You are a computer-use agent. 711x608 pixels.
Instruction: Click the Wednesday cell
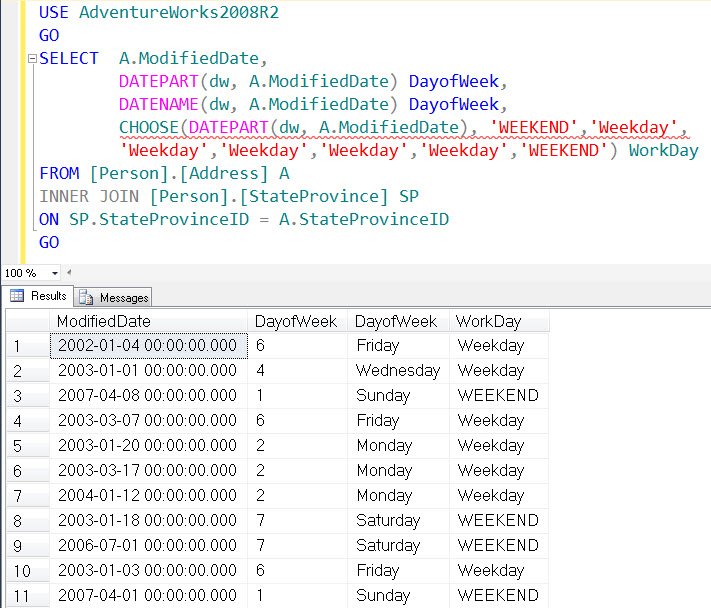398,371
